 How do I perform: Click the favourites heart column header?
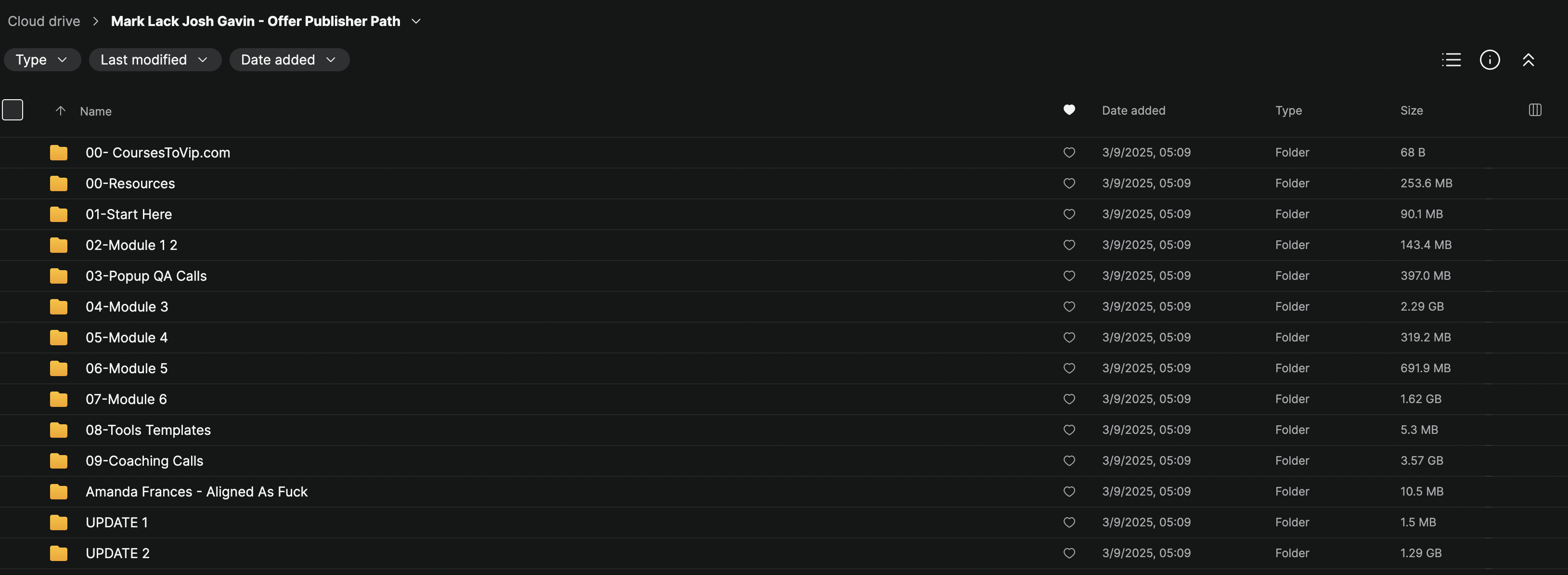1069,110
